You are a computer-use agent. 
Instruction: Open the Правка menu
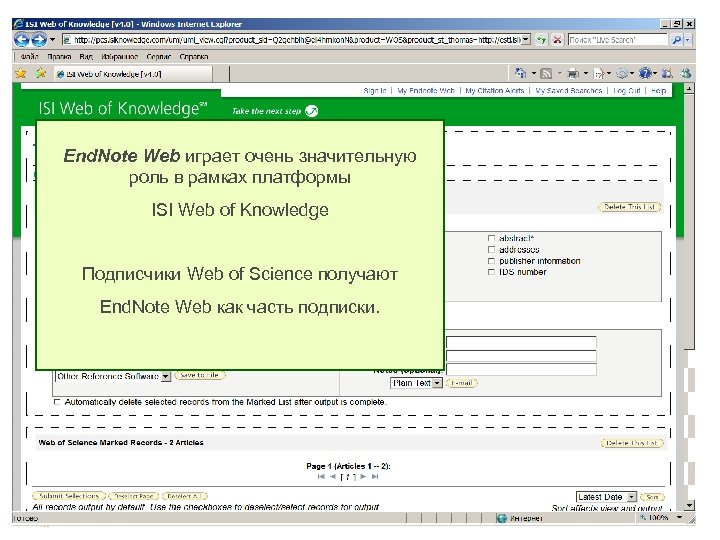[59, 56]
